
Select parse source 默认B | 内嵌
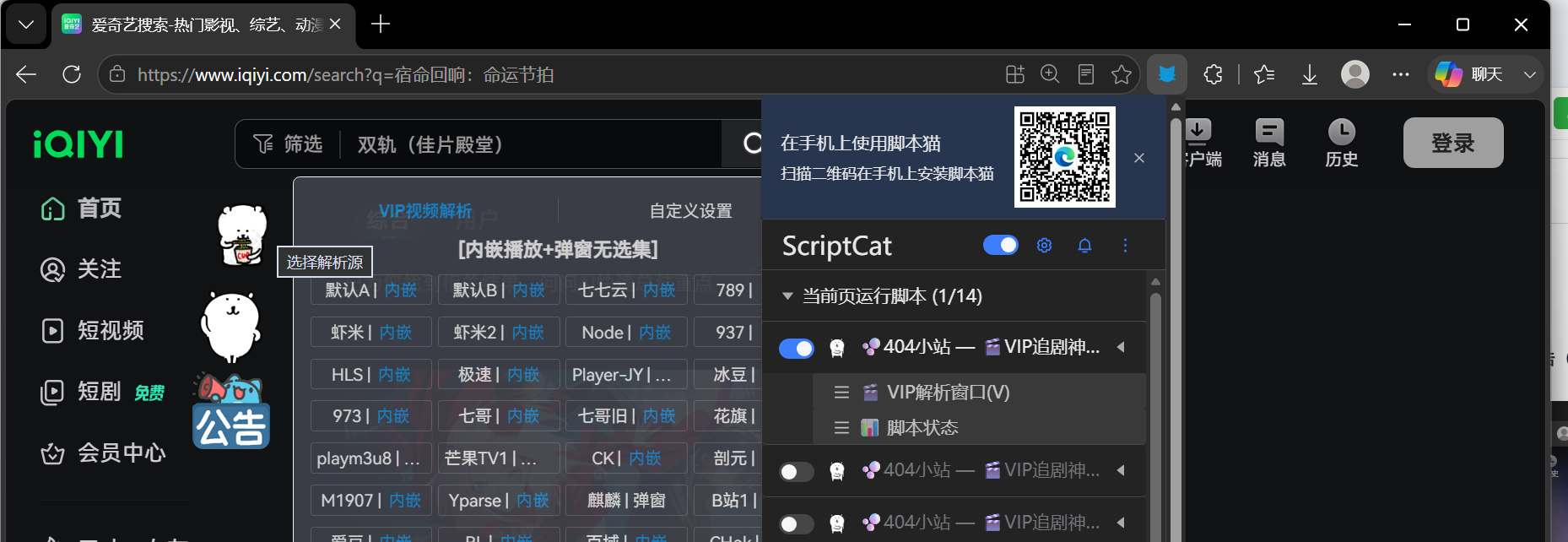tap(499, 290)
